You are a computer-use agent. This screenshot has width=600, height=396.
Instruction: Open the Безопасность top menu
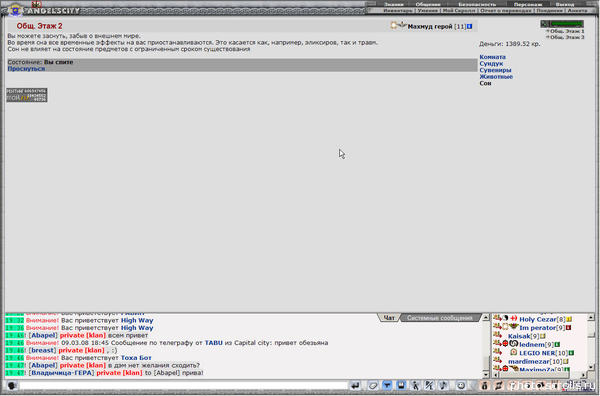(477, 4)
